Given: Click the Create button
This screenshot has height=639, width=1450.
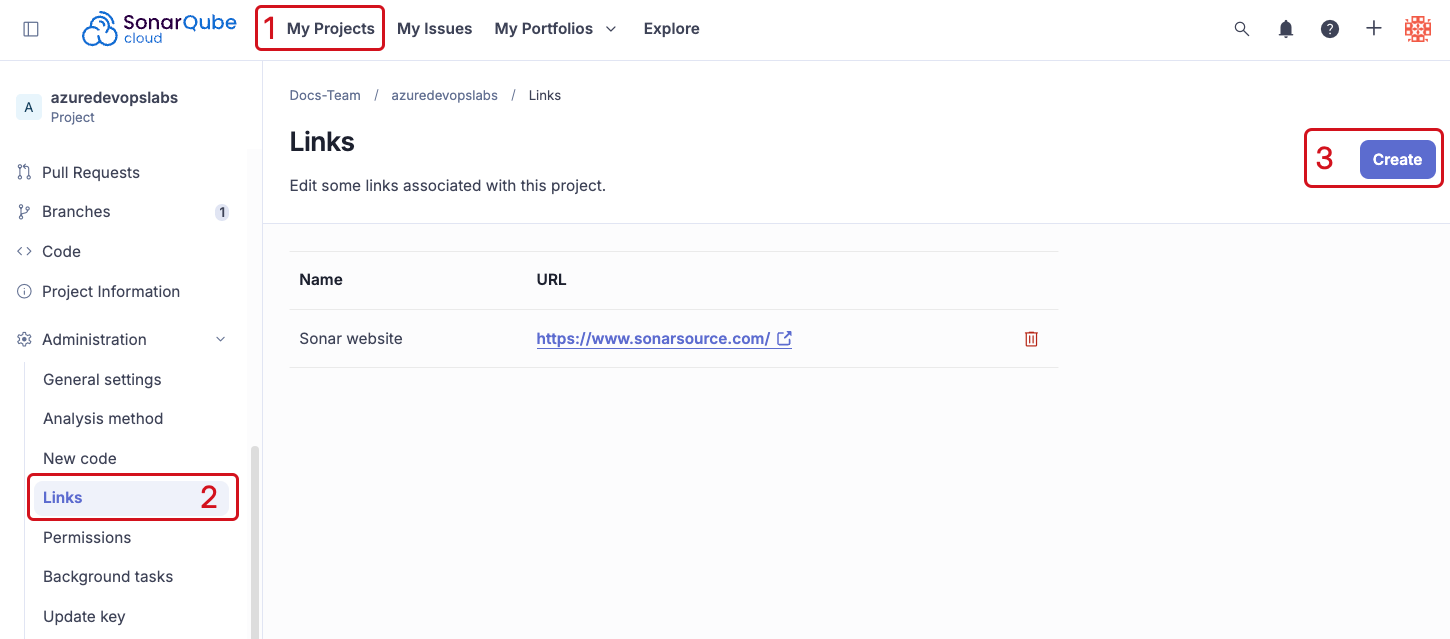Looking at the screenshot, I should (x=1397, y=160).
